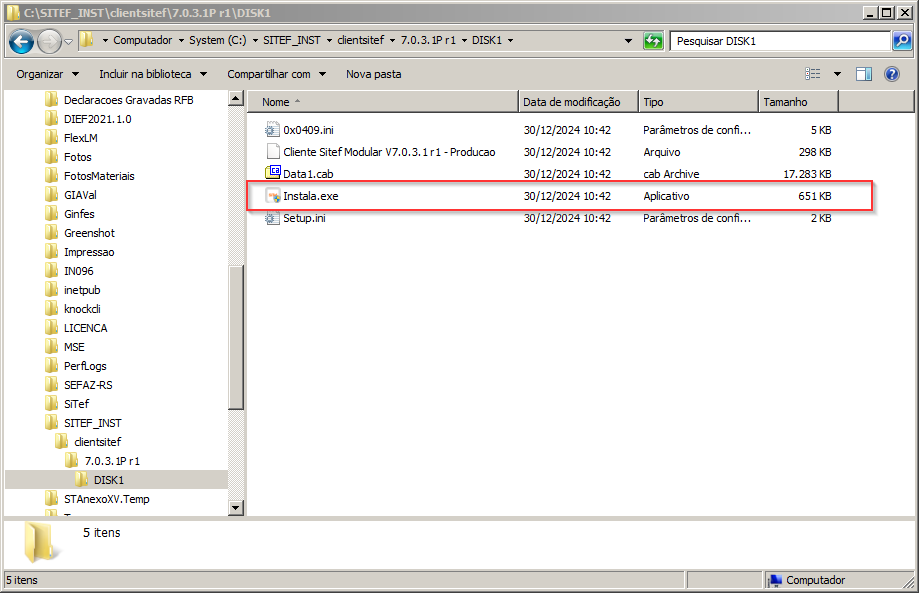Select the clientsitef tree folder

click(x=97, y=442)
